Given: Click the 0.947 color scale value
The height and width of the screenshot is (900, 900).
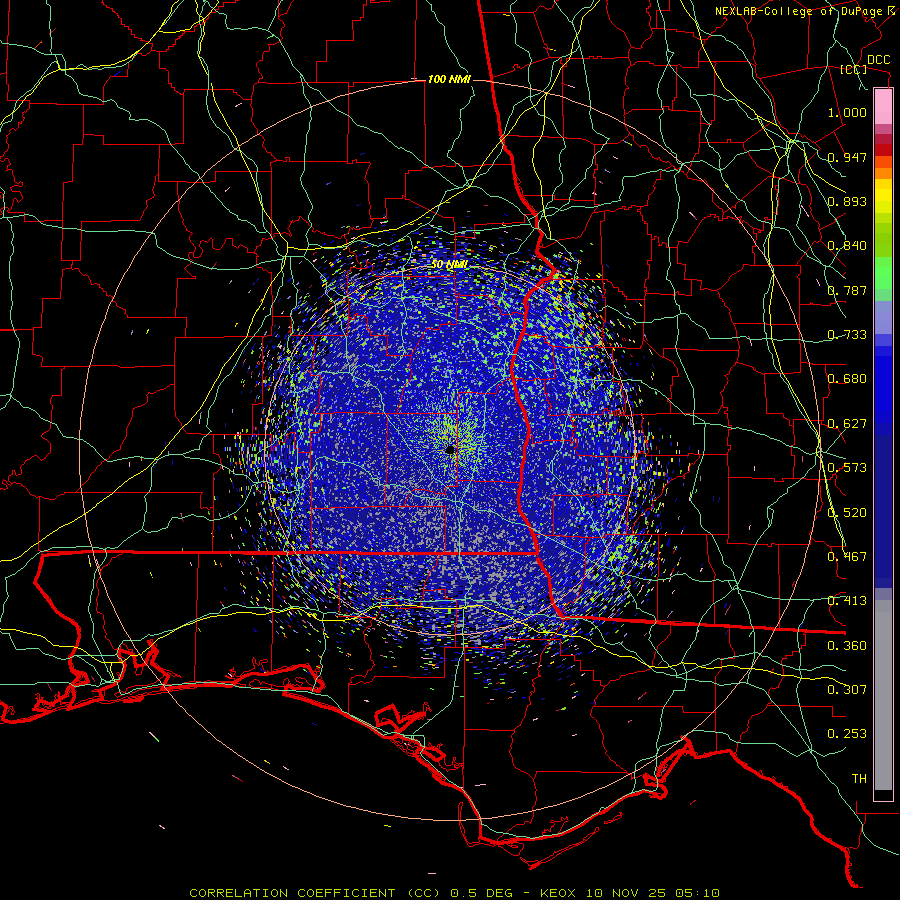Looking at the screenshot, I should tap(847, 157).
